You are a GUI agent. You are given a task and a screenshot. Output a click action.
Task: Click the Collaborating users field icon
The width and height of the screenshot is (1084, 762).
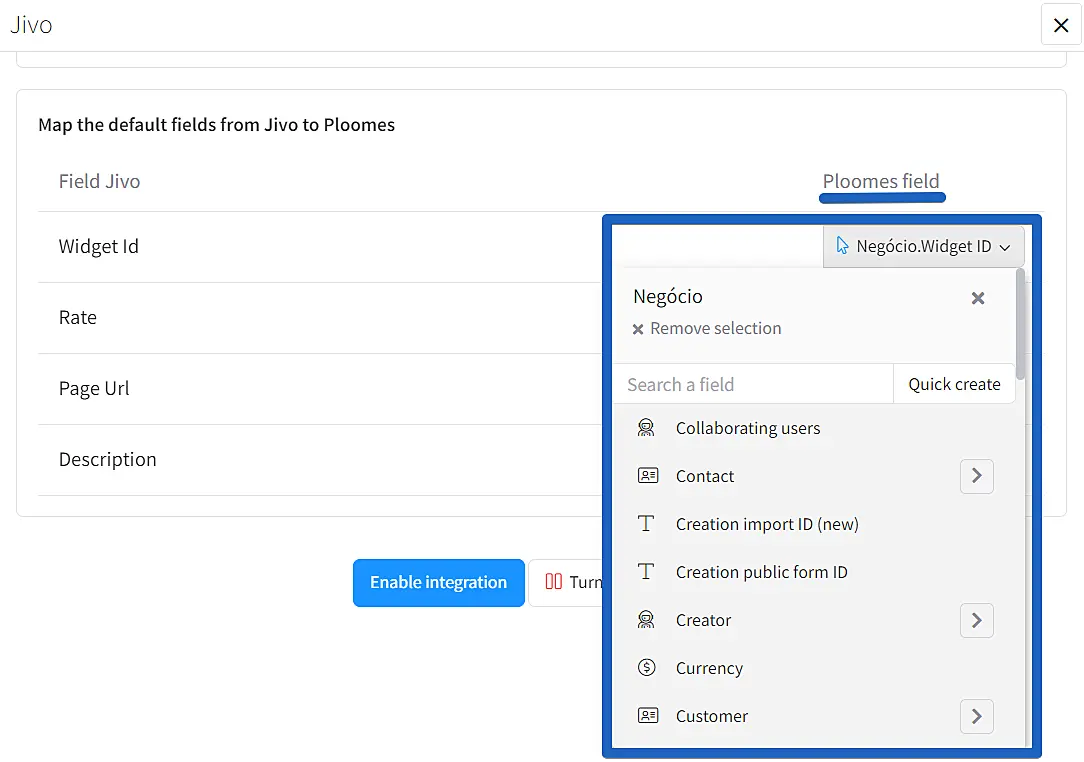click(646, 428)
